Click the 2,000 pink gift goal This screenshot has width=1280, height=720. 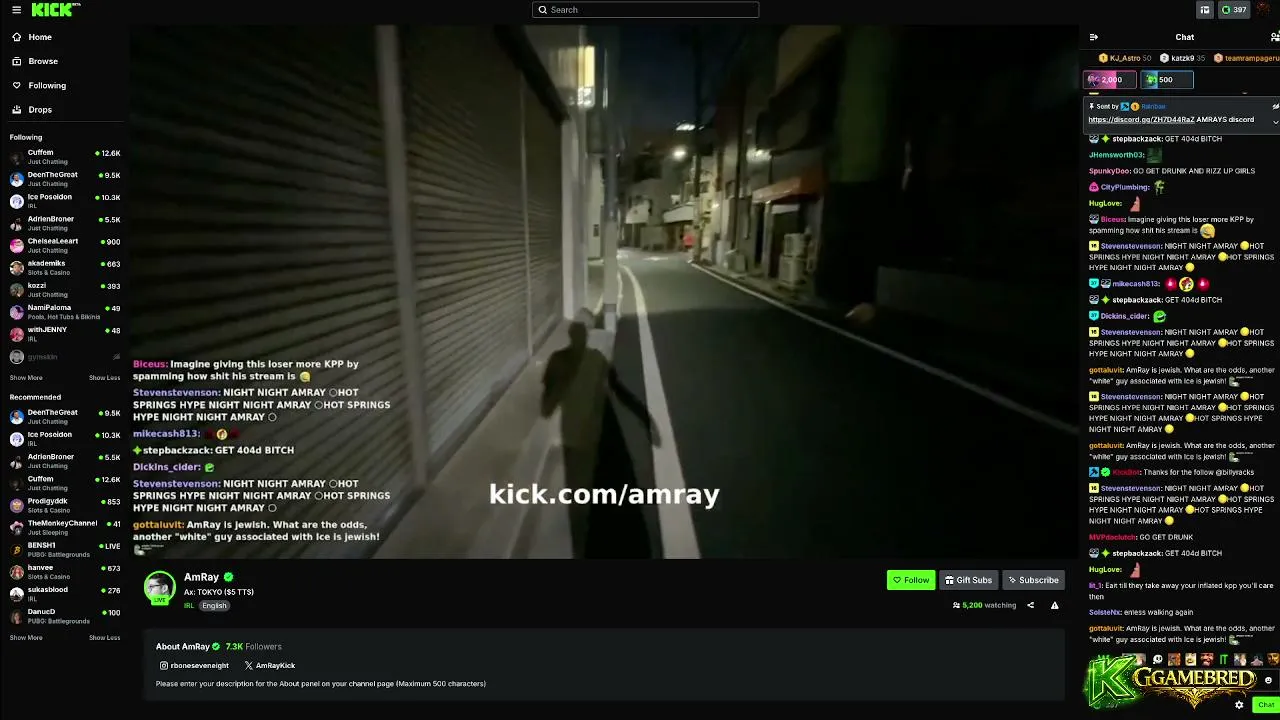pyautogui.click(x=1110, y=80)
